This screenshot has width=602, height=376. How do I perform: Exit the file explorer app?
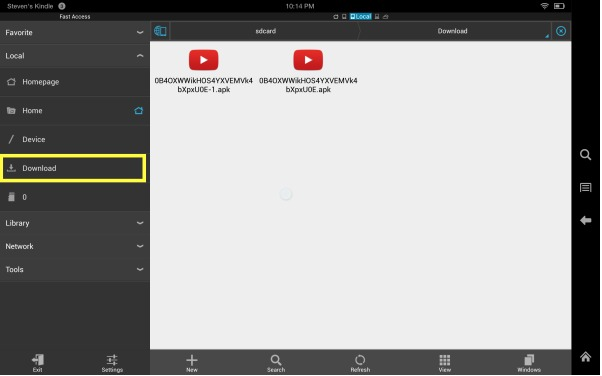pos(37,363)
